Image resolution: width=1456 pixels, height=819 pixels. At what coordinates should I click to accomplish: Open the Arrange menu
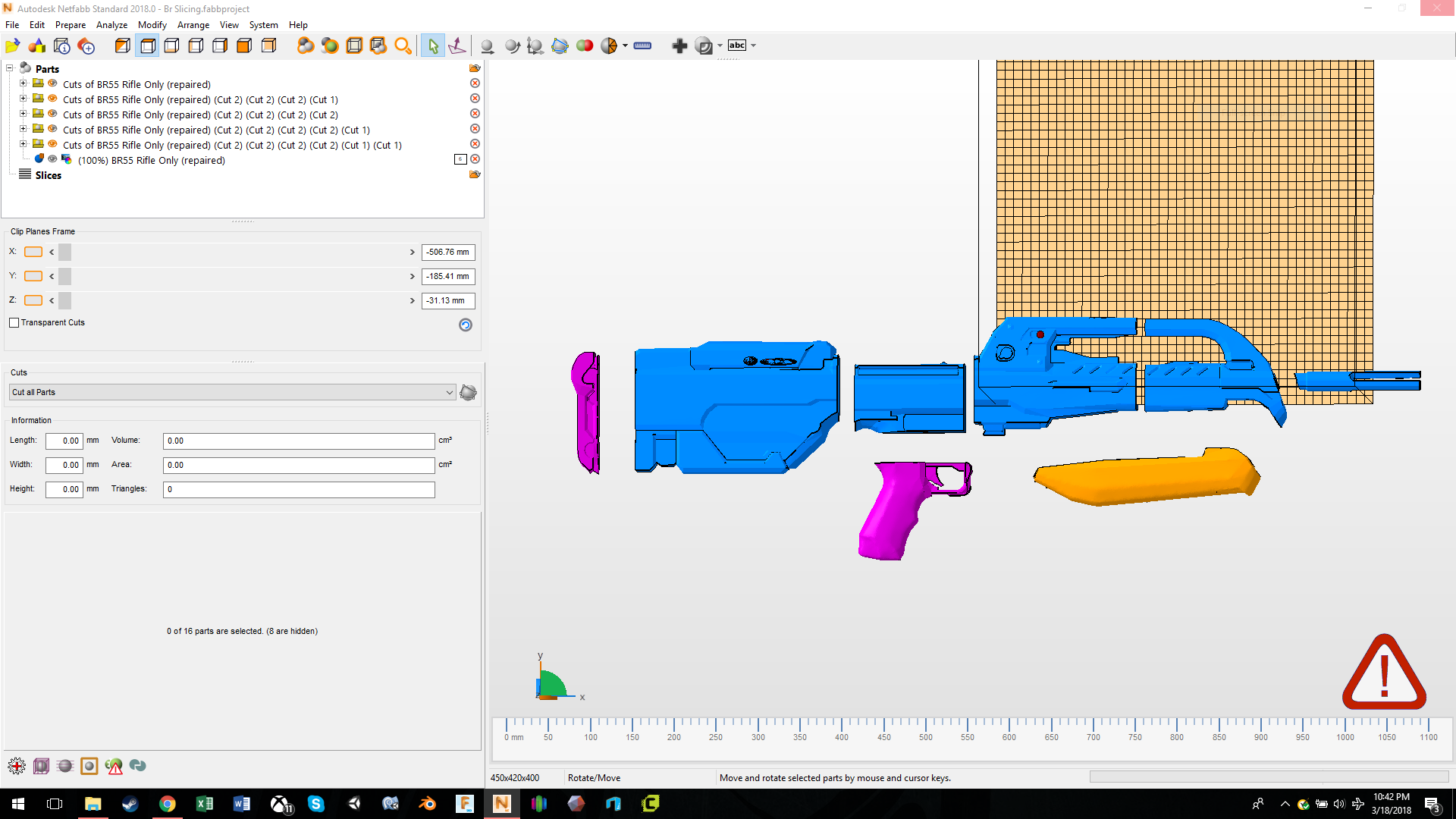coord(193,25)
